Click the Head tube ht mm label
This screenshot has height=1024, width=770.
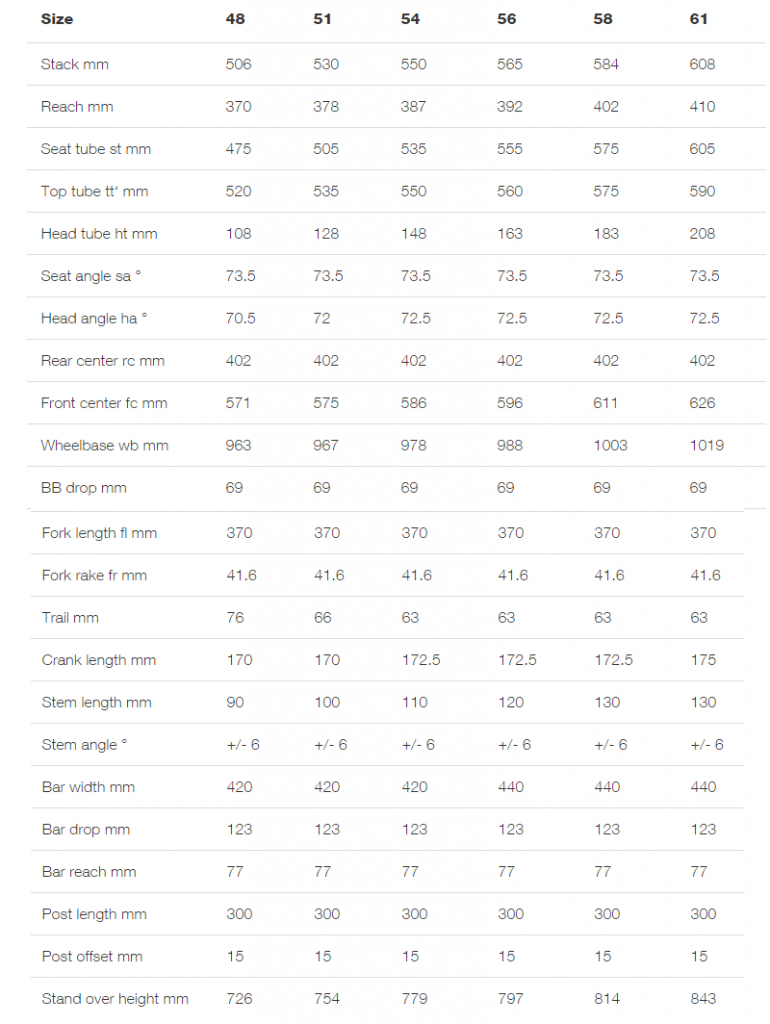(99, 234)
